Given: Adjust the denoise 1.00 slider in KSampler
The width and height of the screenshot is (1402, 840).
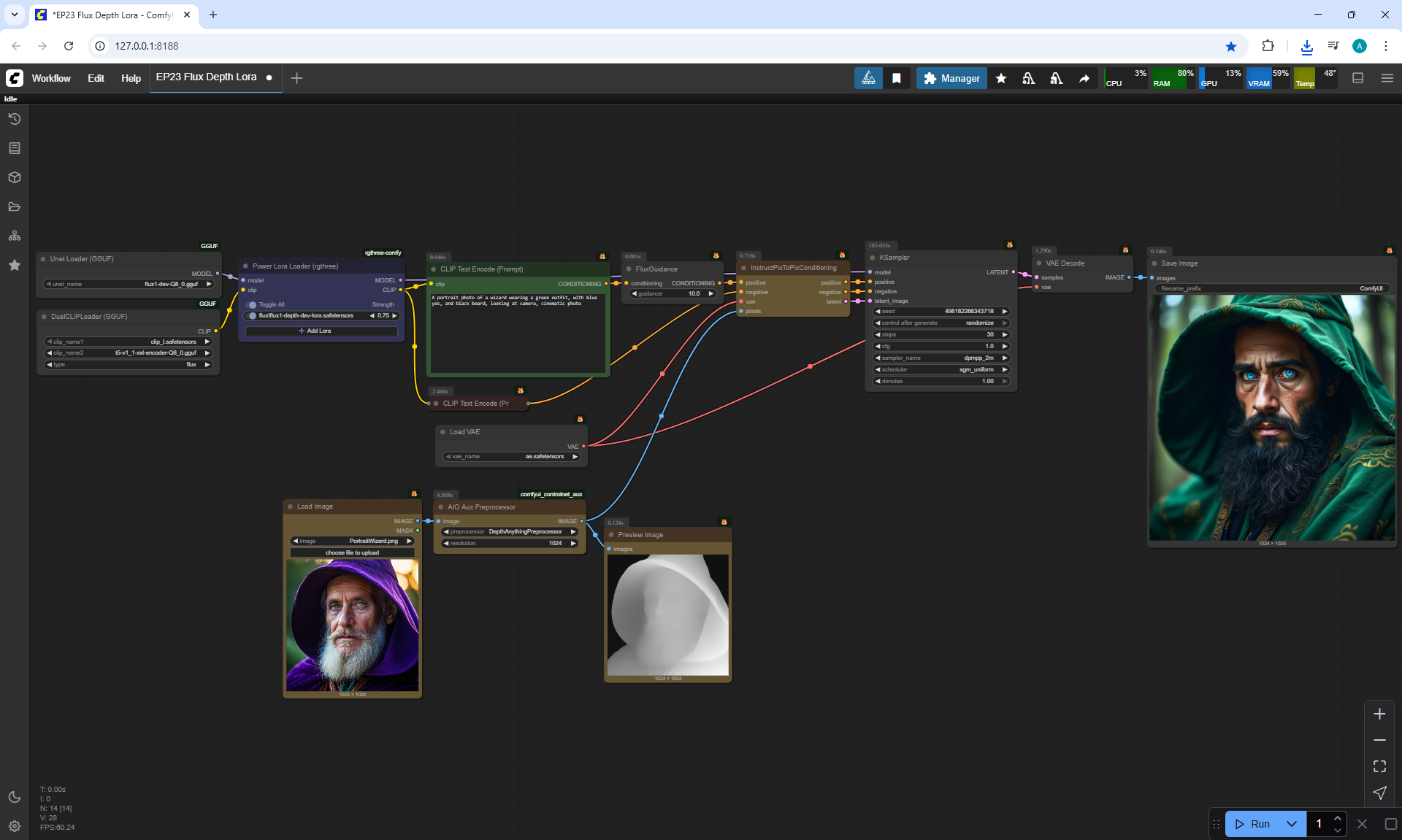Looking at the screenshot, I should tap(941, 382).
